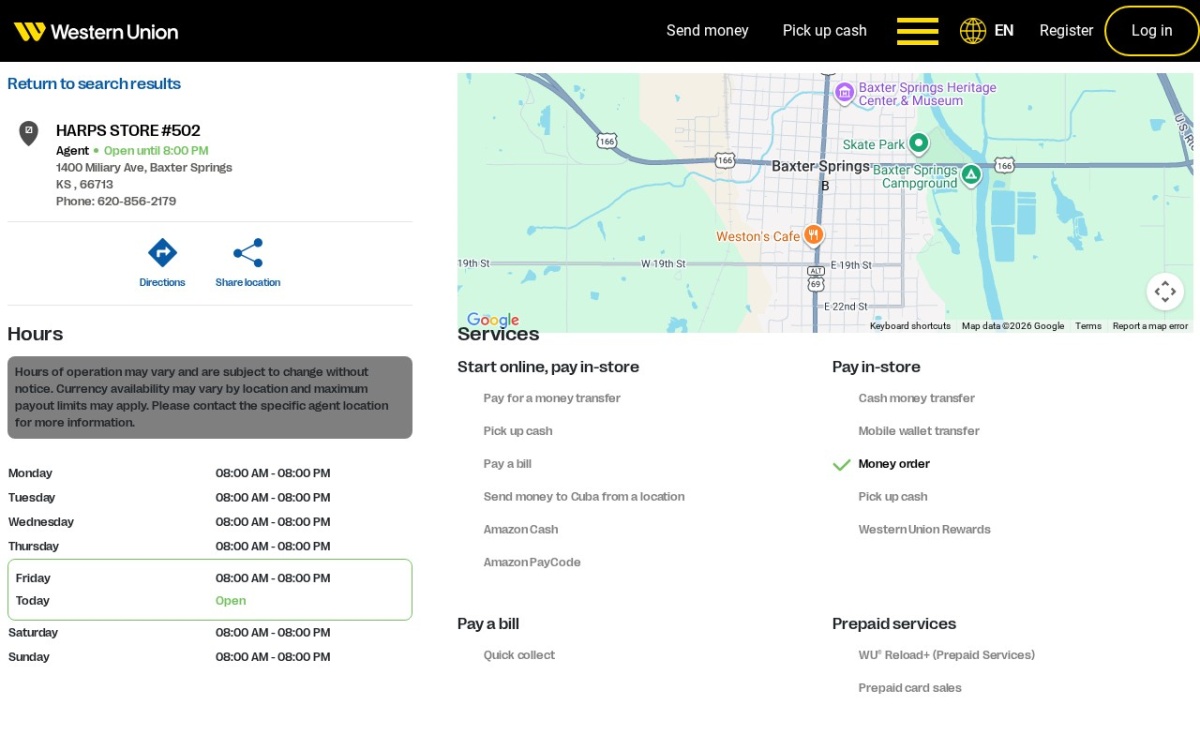Click the Share location icon
The width and height of the screenshot is (1200, 750).
248,252
